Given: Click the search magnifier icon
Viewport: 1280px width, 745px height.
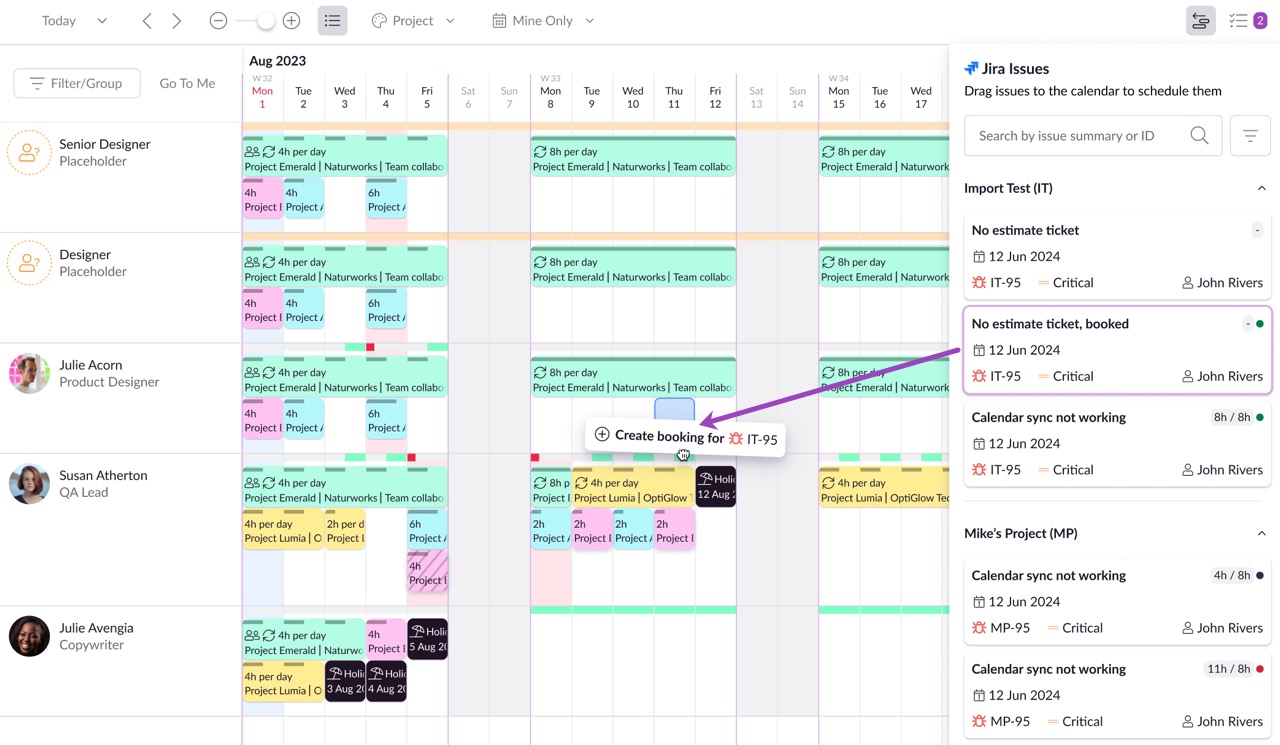Looking at the screenshot, I should [1199, 136].
